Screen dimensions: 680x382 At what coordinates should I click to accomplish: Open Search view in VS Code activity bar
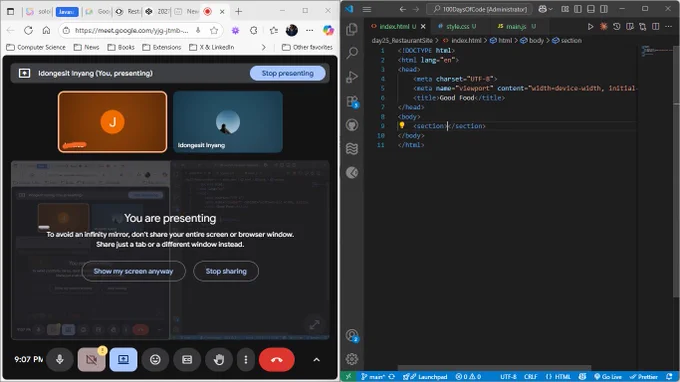click(352, 53)
